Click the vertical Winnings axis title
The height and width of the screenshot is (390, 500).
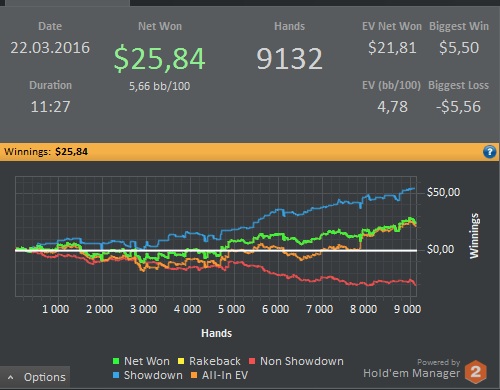pyautogui.click(x=474, y=236)
